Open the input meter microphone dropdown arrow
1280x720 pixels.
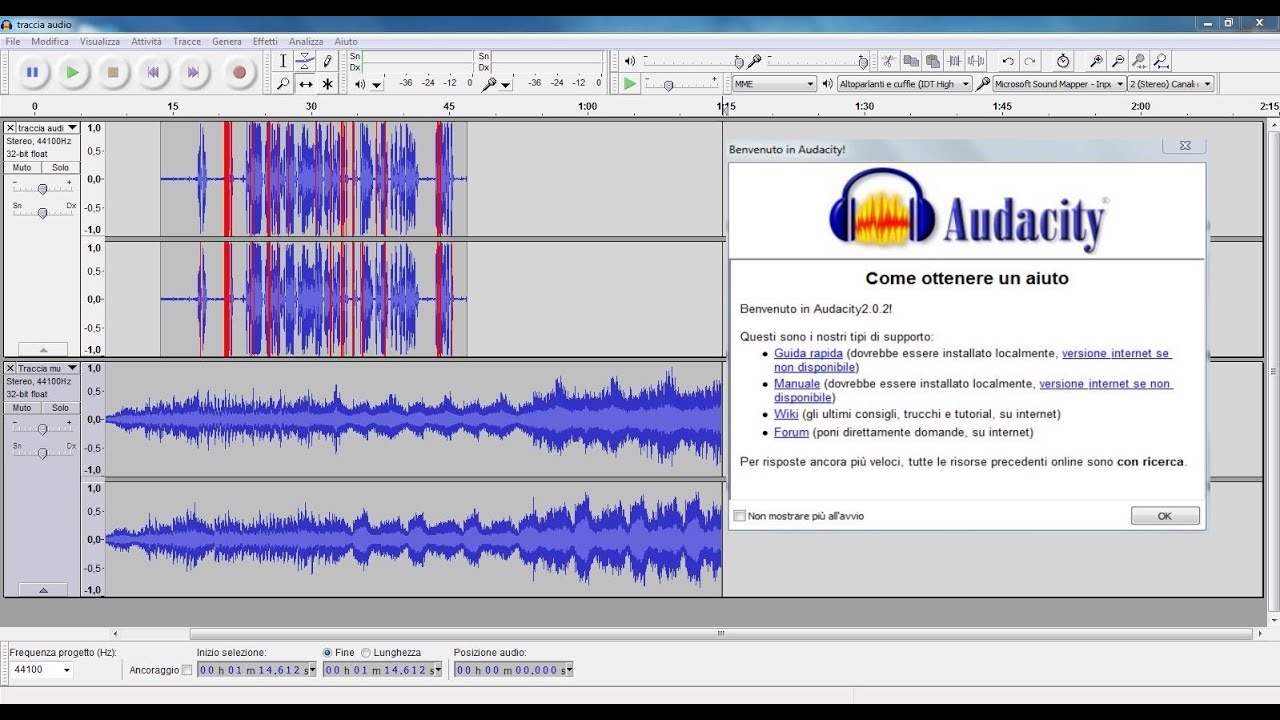click(x=506, y=85)
